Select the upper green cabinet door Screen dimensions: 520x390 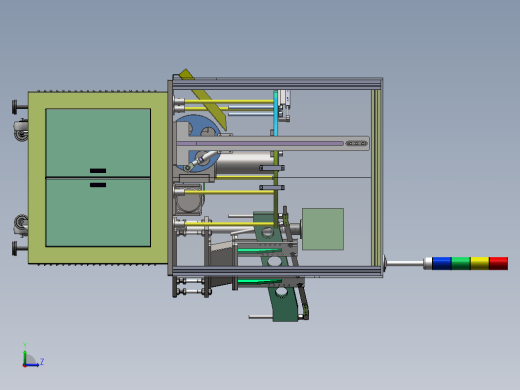tap(98, 143)
